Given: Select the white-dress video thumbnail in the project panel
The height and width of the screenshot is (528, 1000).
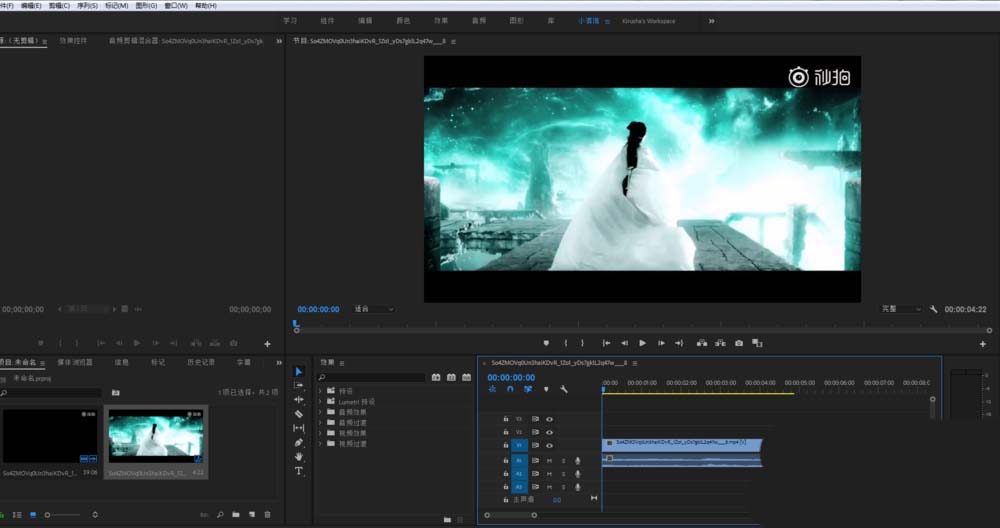Looking at the screenshot, I should pyautogui.click(x=157, y=437).
